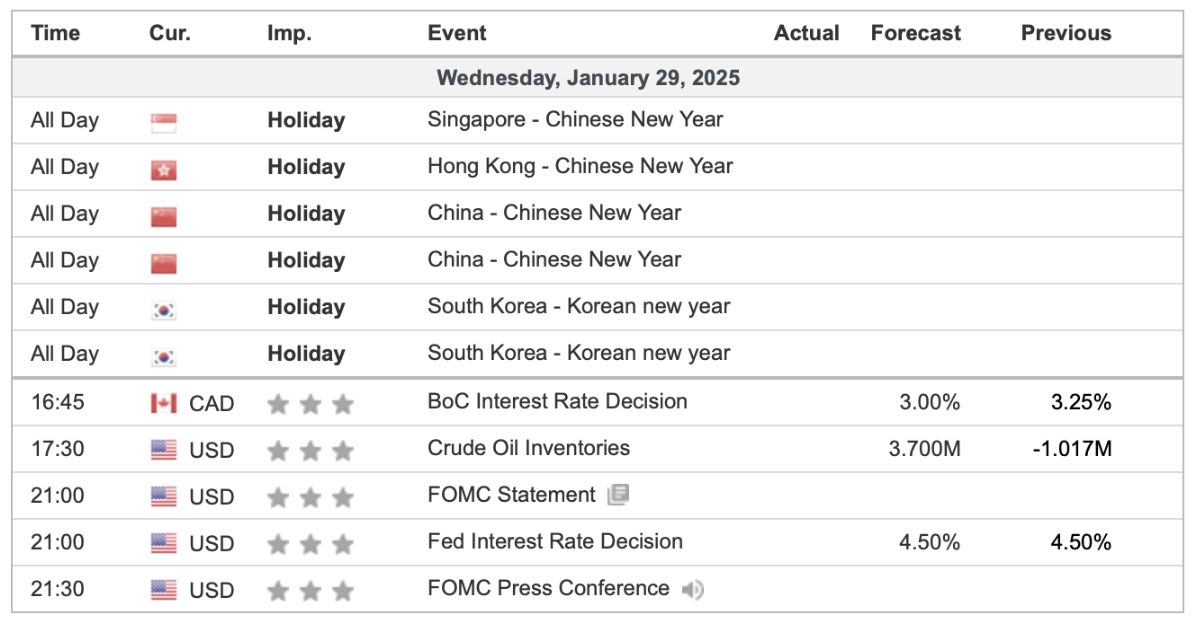Open the BoC Interest Rate Decision event
Screen dimensions: 1200x640
click(557, 401)
